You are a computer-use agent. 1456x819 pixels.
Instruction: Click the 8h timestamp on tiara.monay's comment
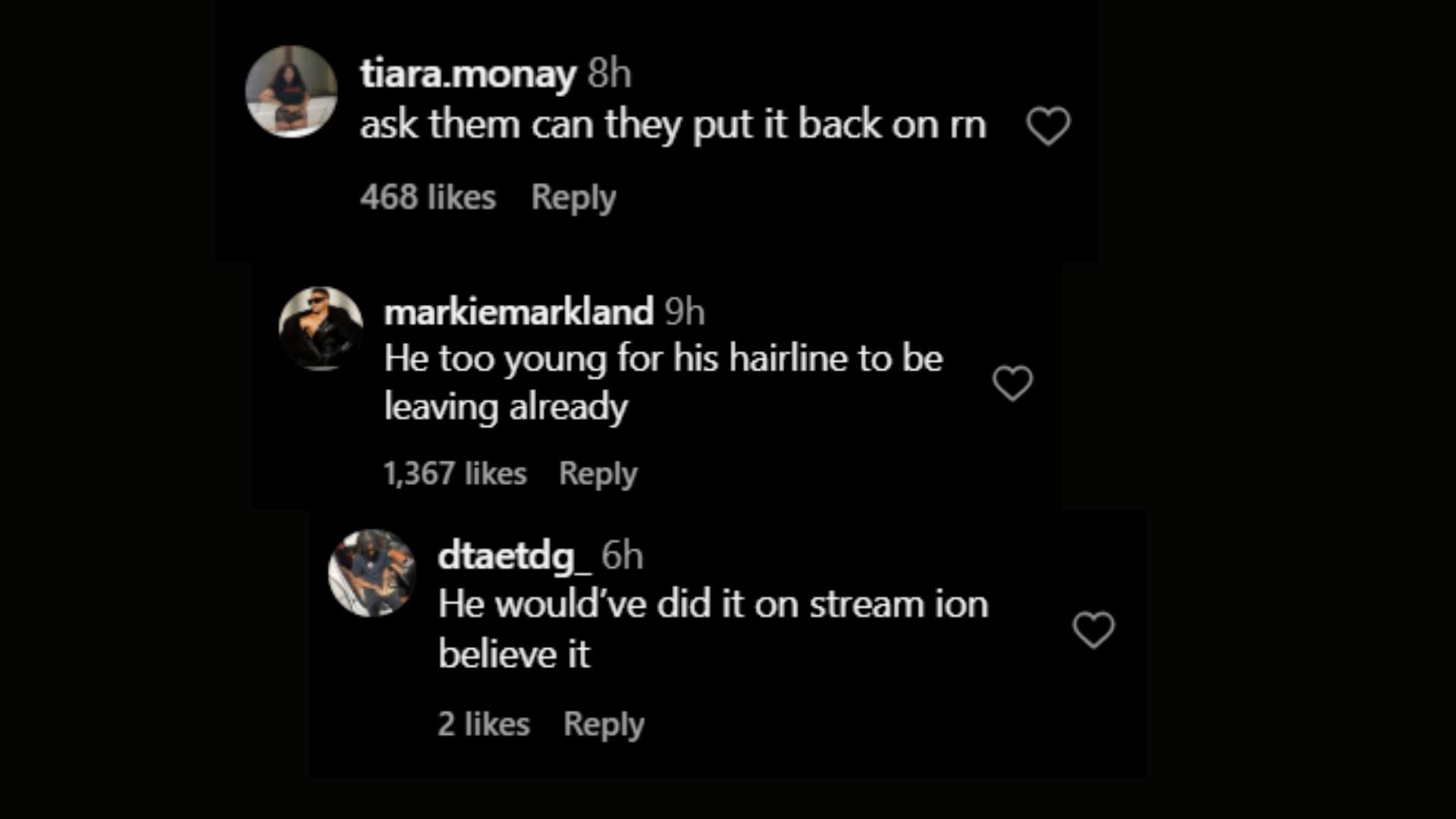[609, 74]
